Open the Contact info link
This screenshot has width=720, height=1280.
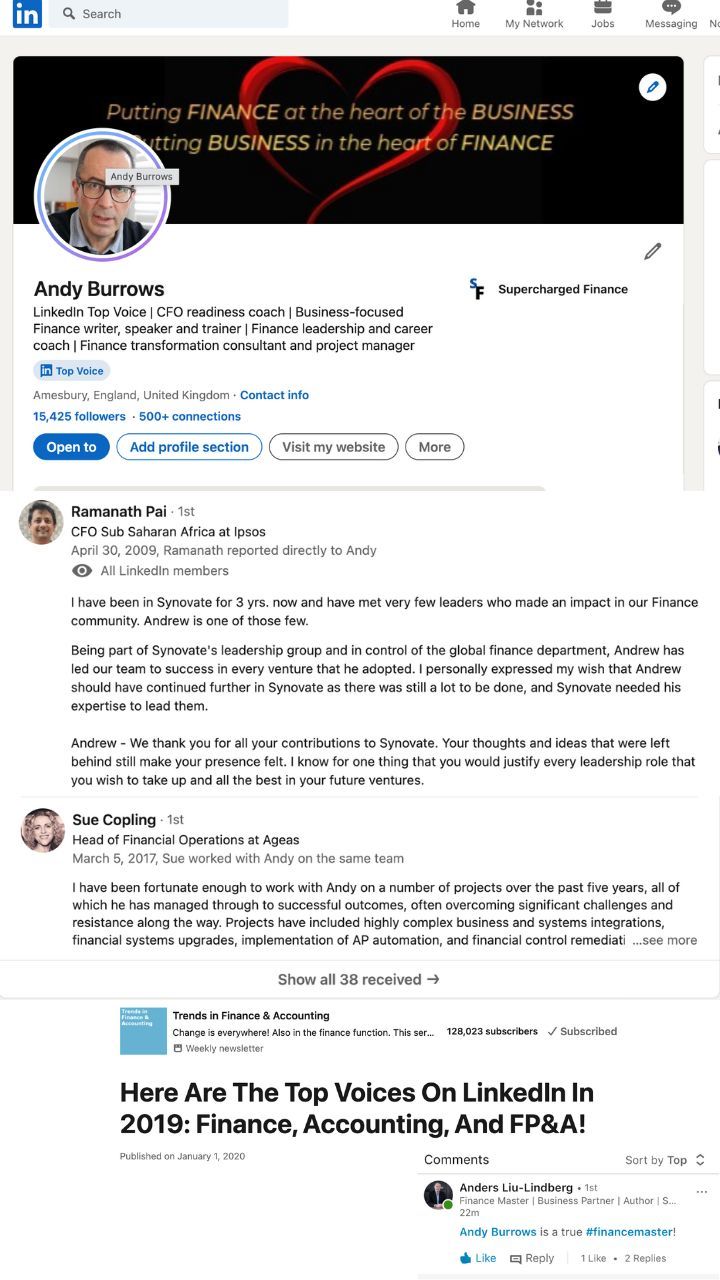click(274, 395)
